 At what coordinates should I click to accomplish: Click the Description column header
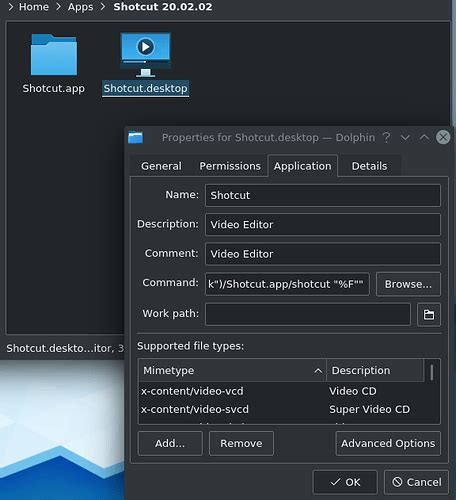(375, 370)
